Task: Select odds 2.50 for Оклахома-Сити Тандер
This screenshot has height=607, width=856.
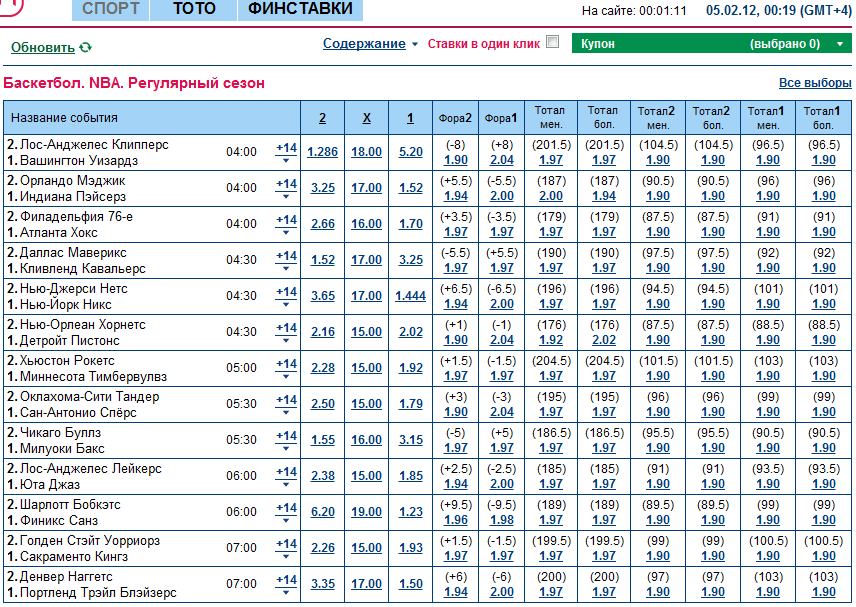Action: (323, 404)
